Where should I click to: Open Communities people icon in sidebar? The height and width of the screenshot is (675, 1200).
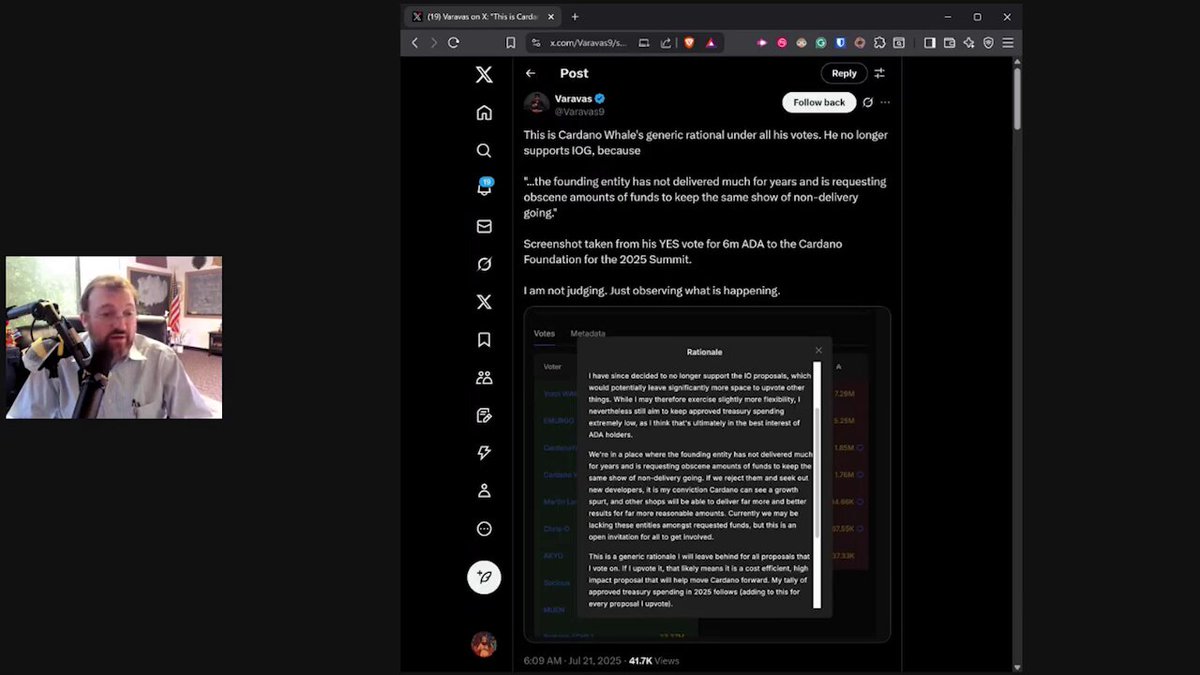coord(484,378)
